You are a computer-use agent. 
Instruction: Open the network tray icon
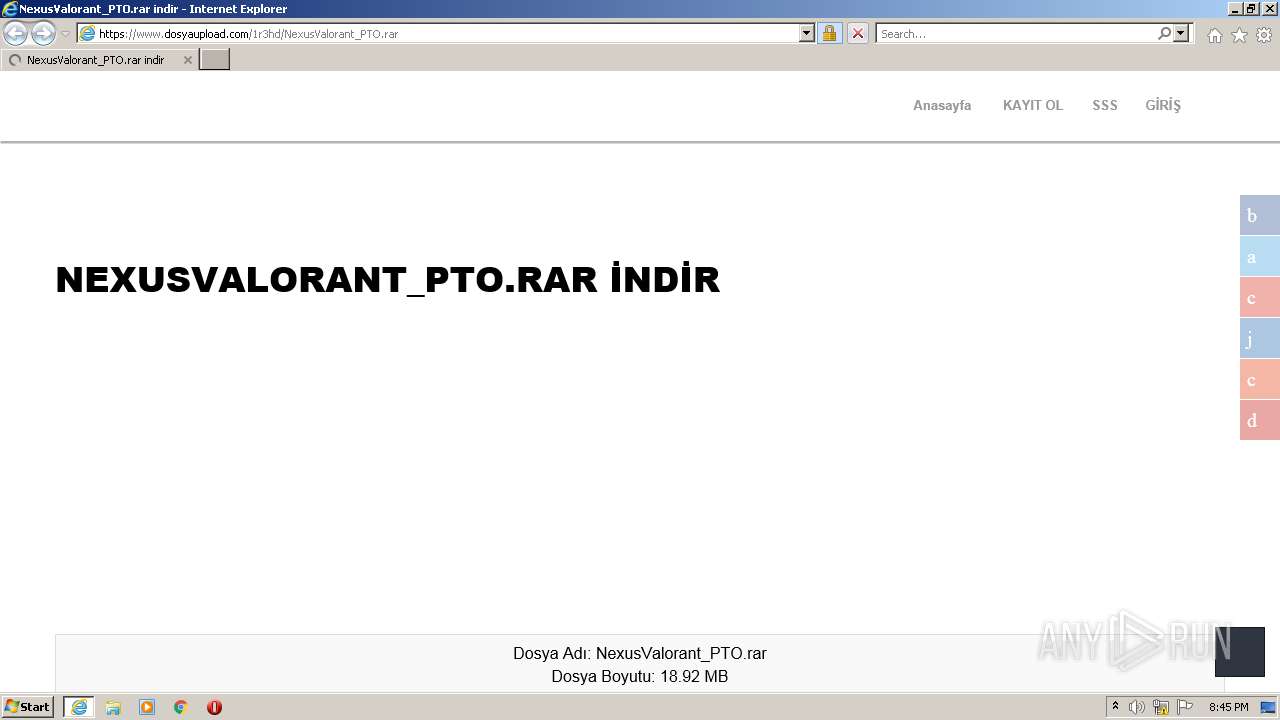pyautogui.click(x=1161, y=707)
